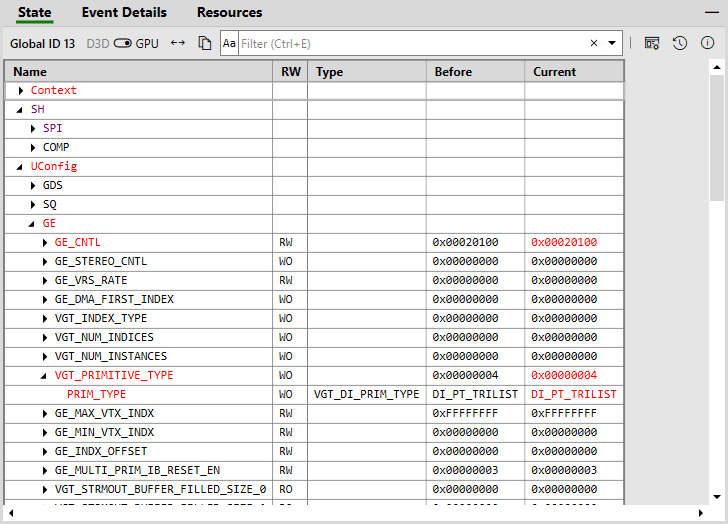Click the copy state icon
728x524 pixels.
click(205, 43)
